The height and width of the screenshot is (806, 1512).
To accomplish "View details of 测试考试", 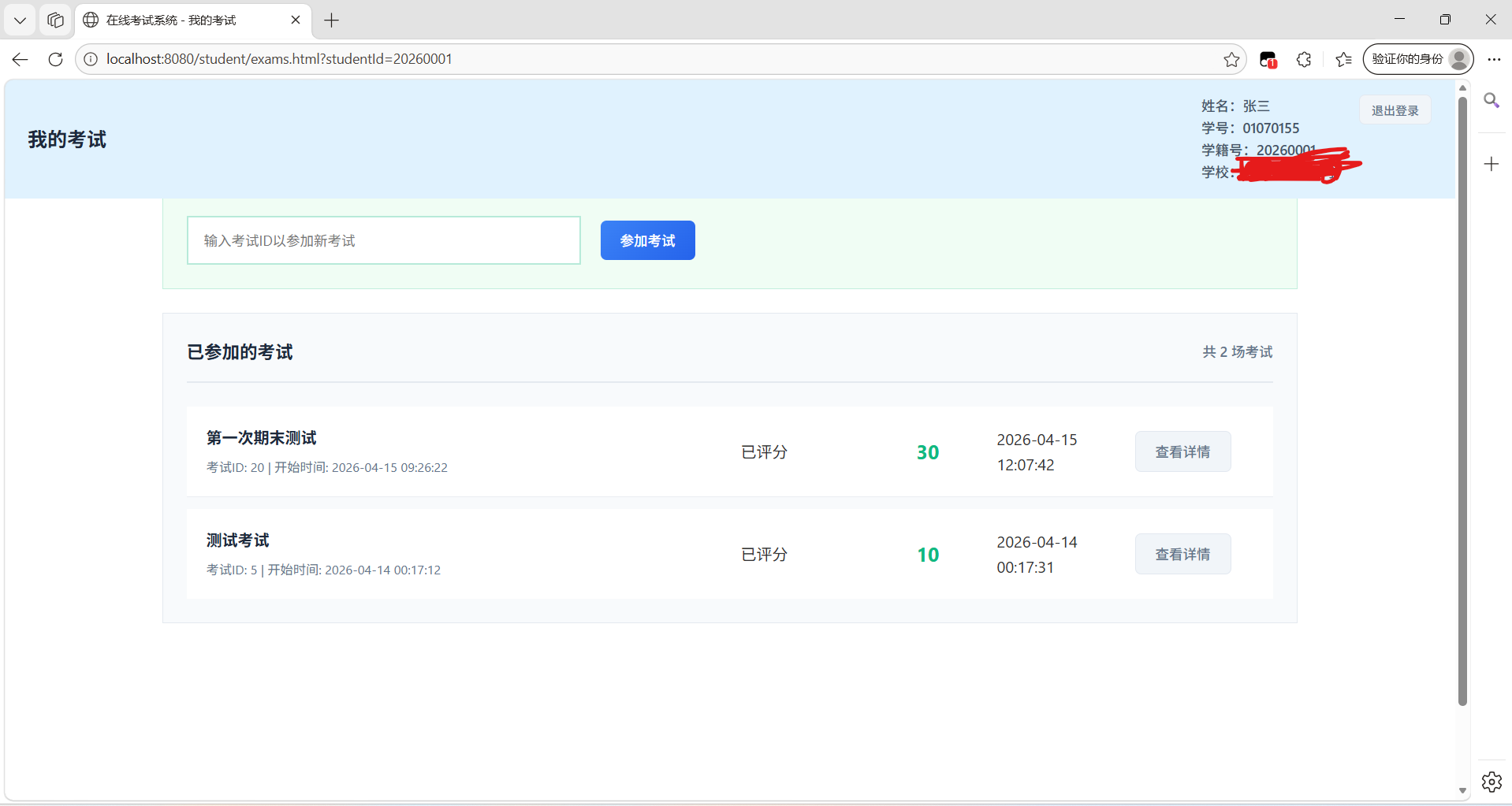I will [x=1182, y=554].
